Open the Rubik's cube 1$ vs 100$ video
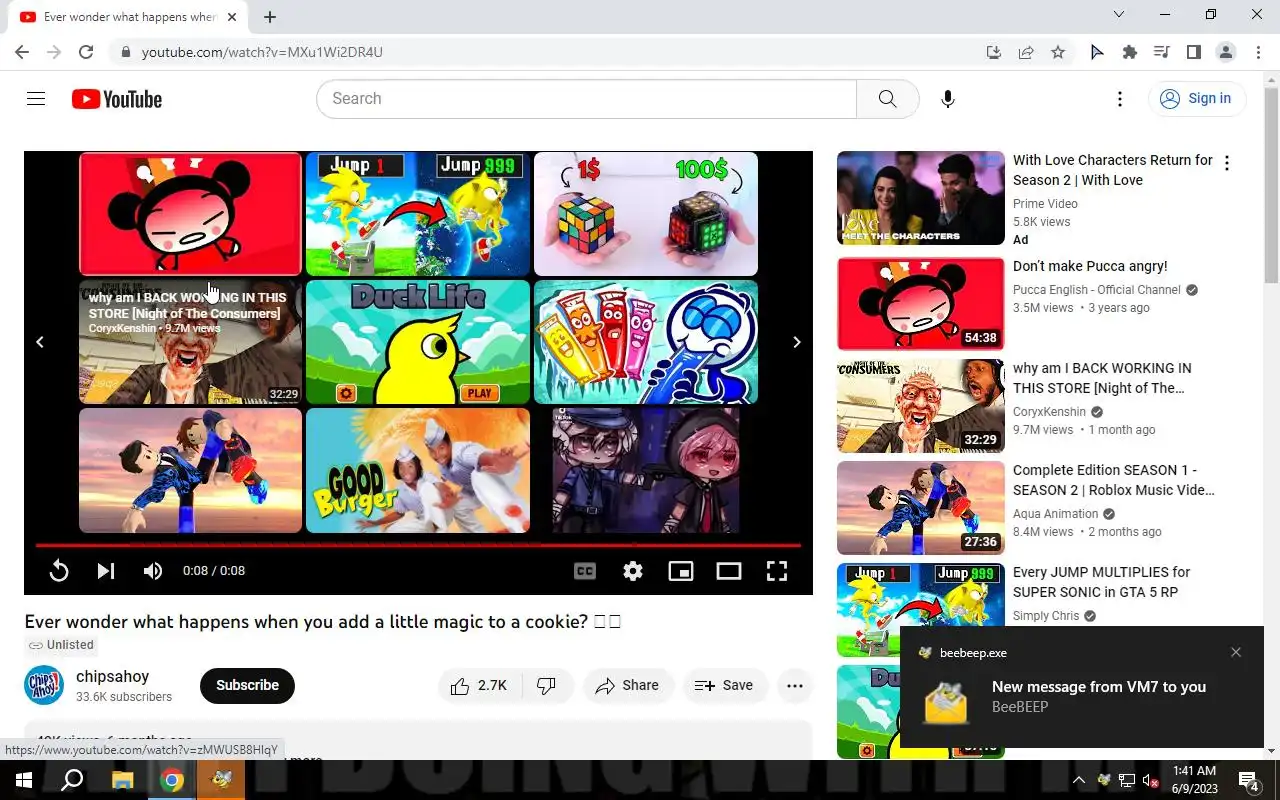1280x800 pixels. pyautogui.click(x=646, y=214)
